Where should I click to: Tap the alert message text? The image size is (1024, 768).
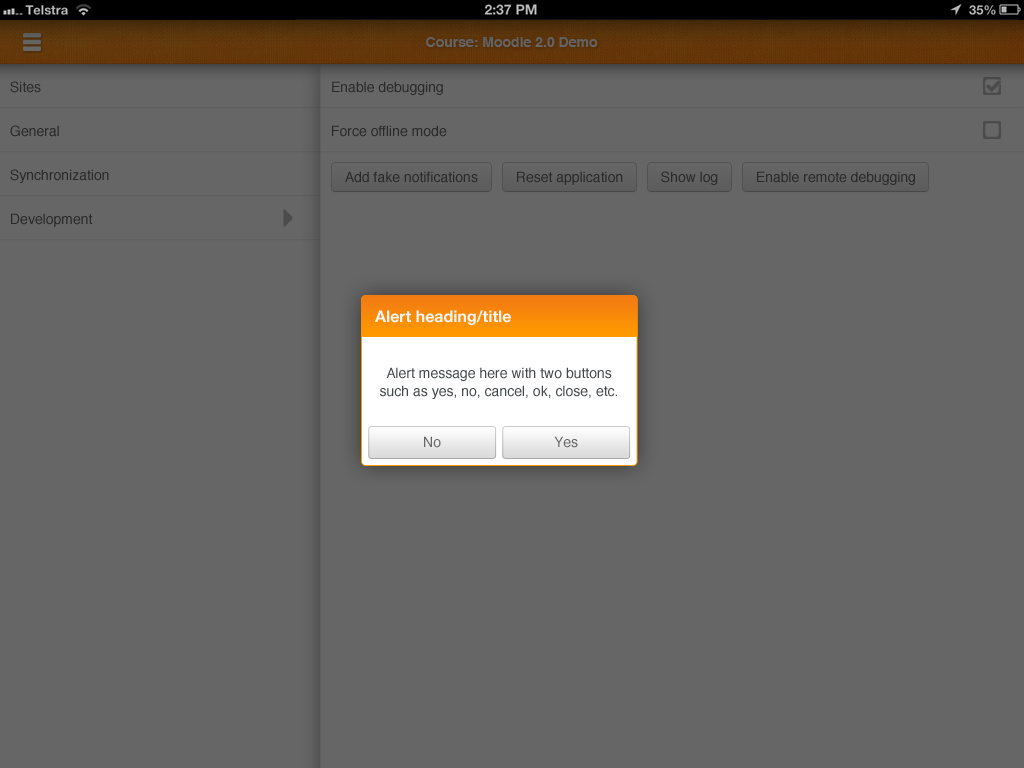[x=499, y=382]
